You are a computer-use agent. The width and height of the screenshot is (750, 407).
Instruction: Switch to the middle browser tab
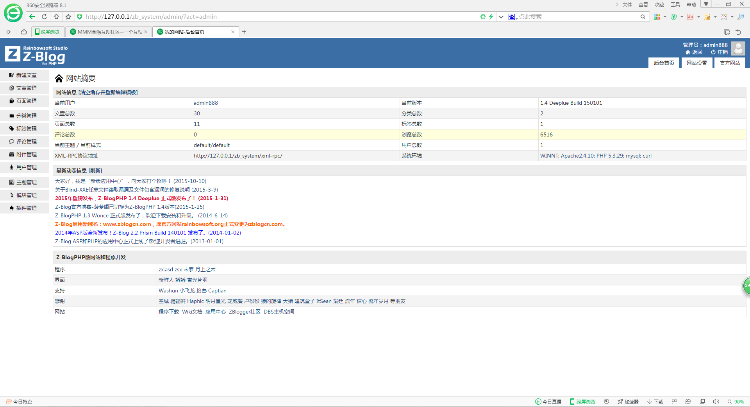[x=109, y=32]
